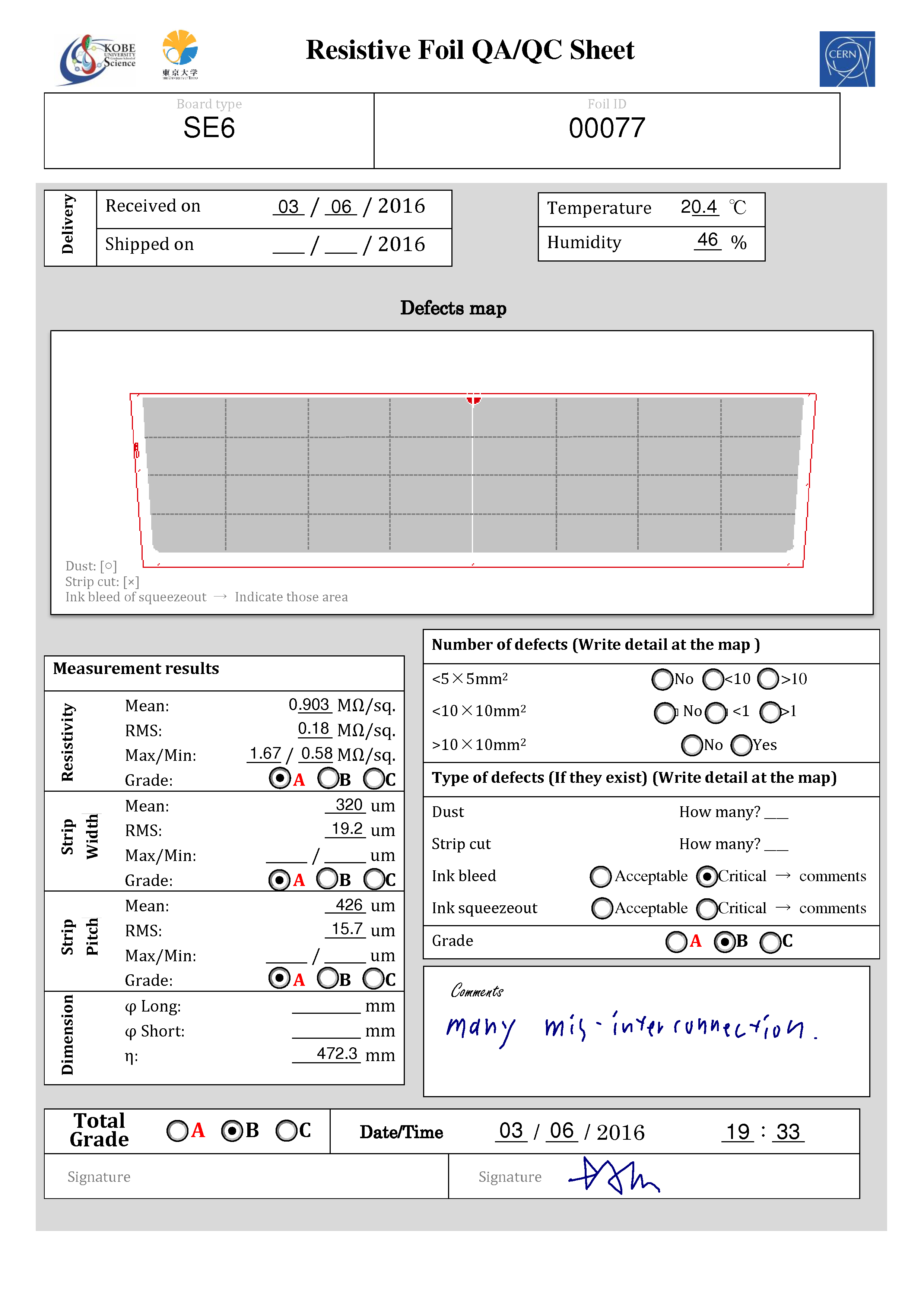Image resolution: width=924 pixels, height=1307 pixels.
Task: Click the Defects map heading
Action: pos(454,308)
